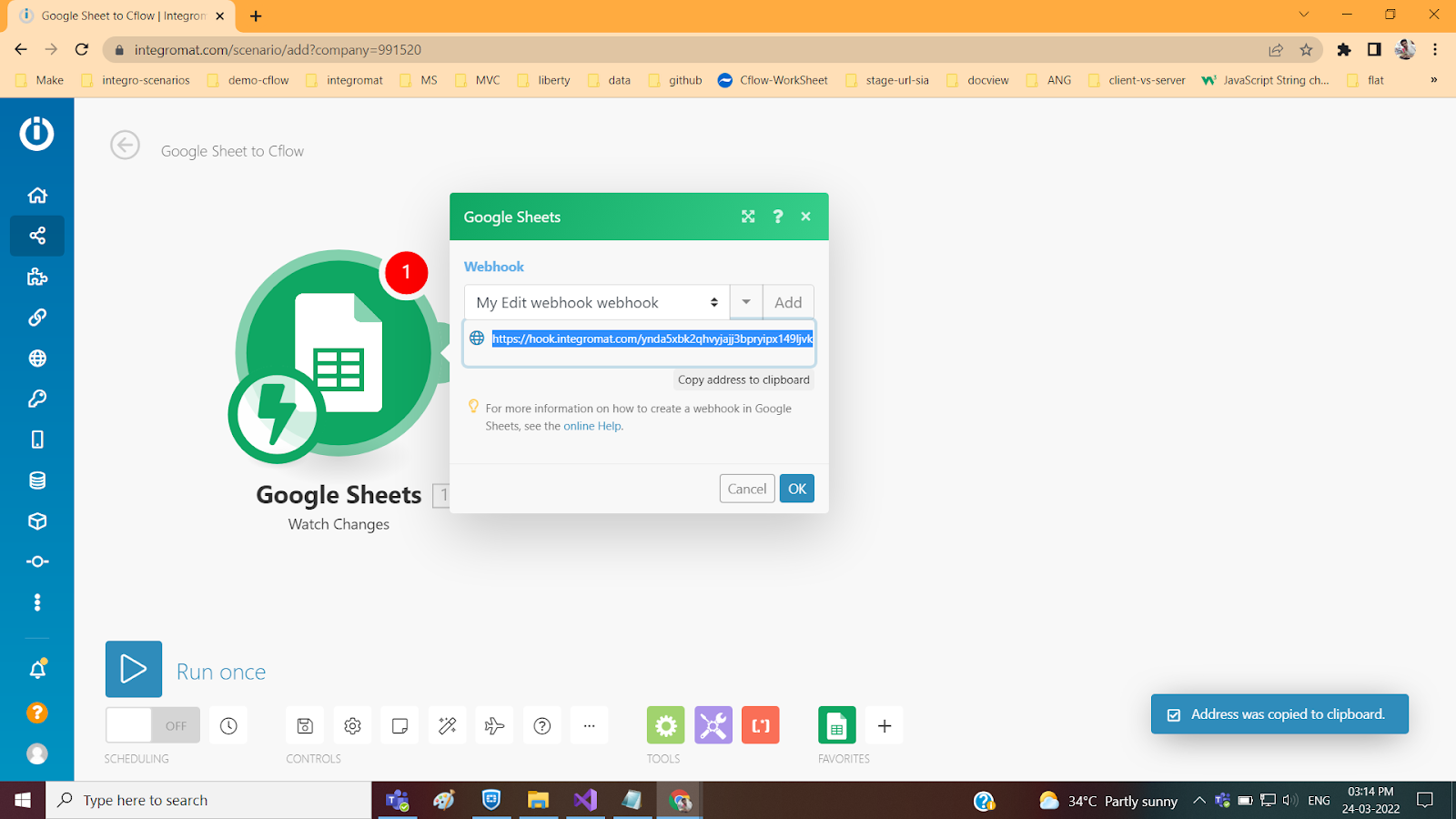Open Scenarios share icon in sidebar
This screenshot has width=1456, height=819.
(x=37, y=236)
